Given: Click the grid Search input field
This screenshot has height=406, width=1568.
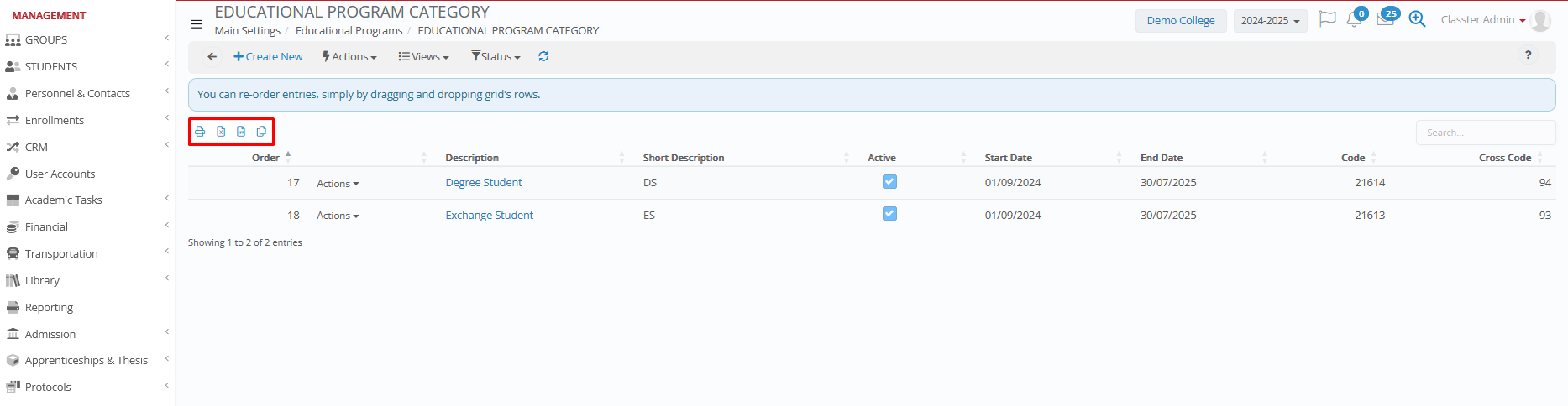Looking at the screenshot, I should pyautogui.click(x=1485, y=133).
